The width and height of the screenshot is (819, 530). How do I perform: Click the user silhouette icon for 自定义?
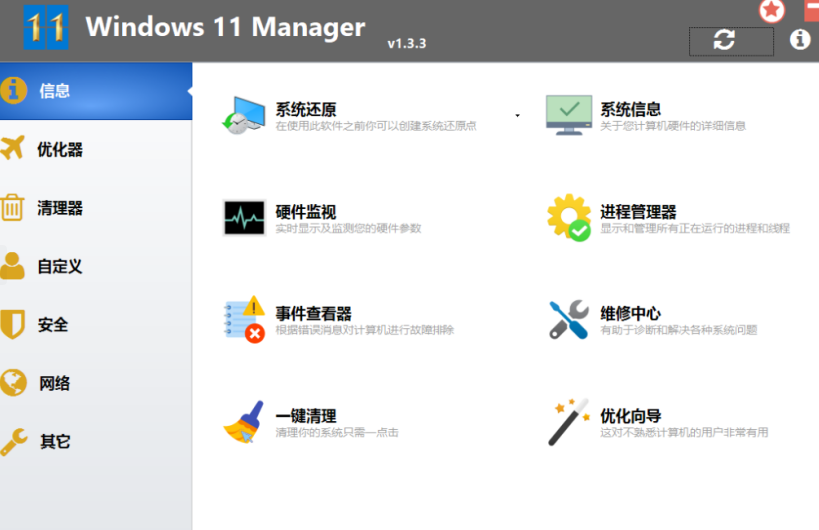(13, 265)
